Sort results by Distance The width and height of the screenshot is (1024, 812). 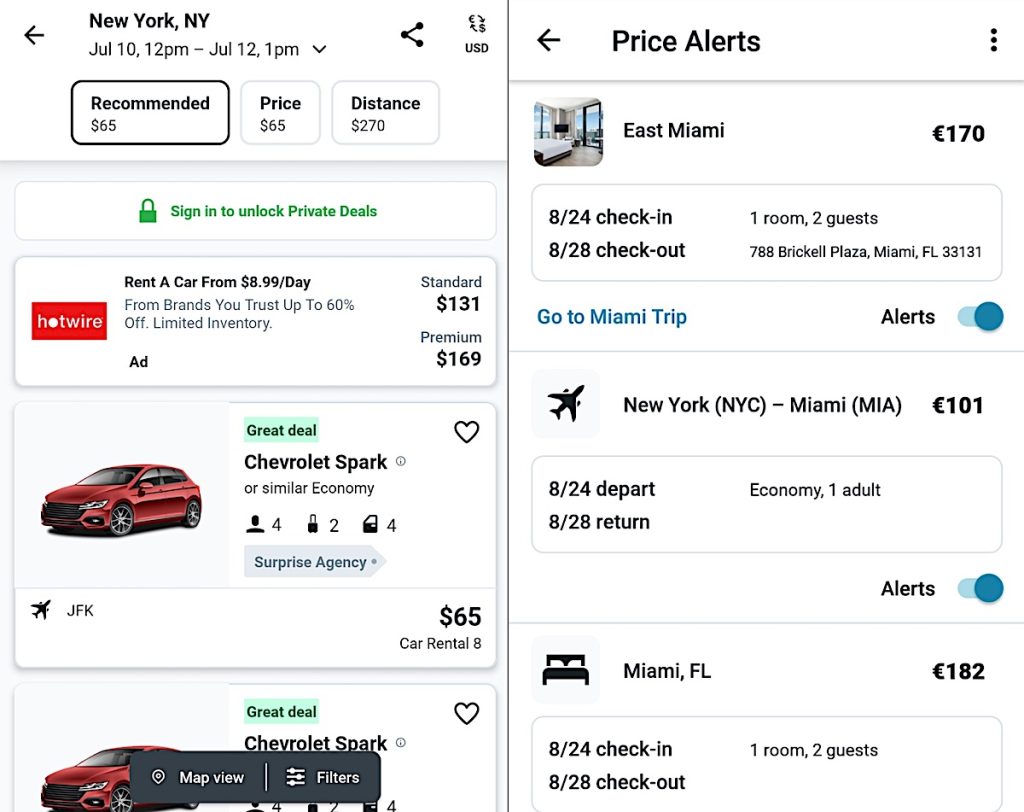[x=385, y=112]
